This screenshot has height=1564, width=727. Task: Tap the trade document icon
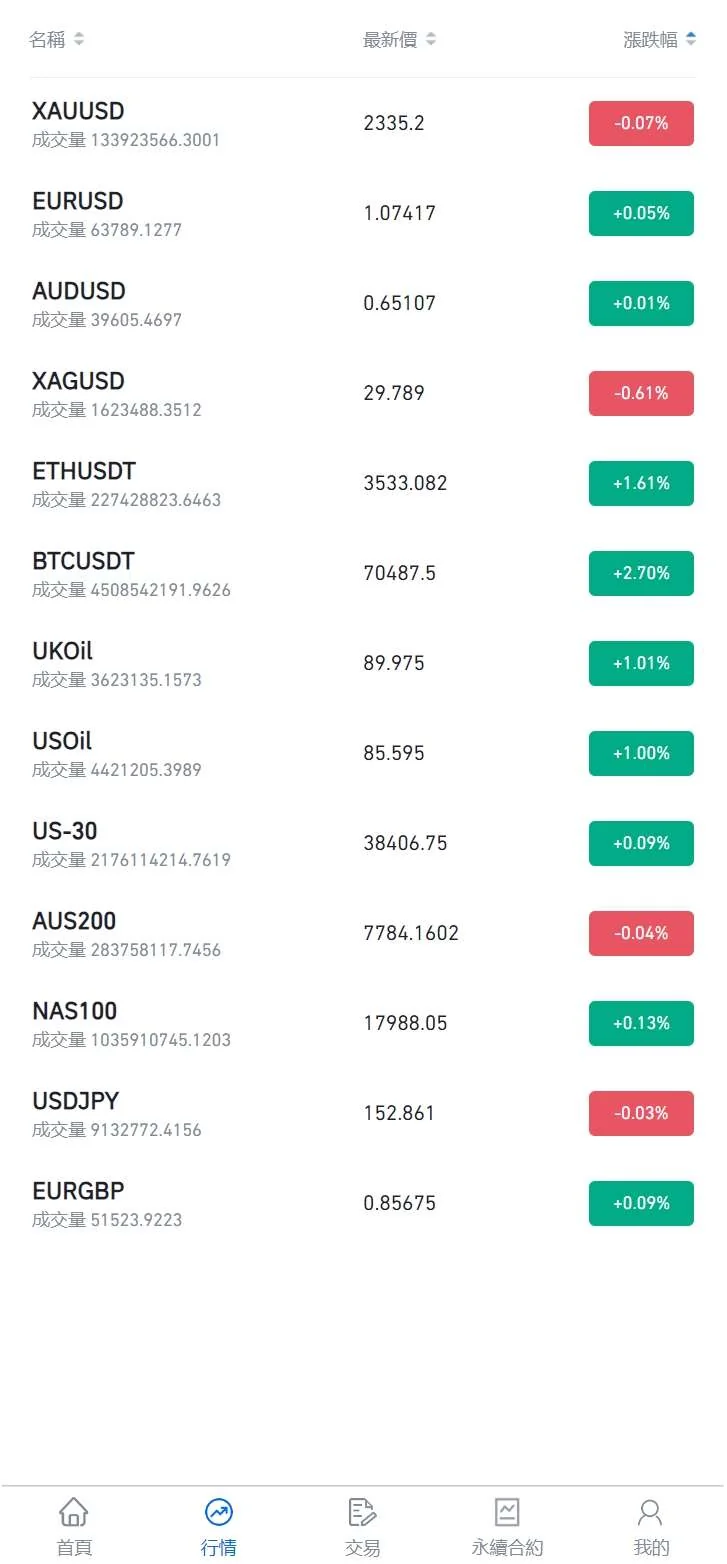coord(362,1511)
